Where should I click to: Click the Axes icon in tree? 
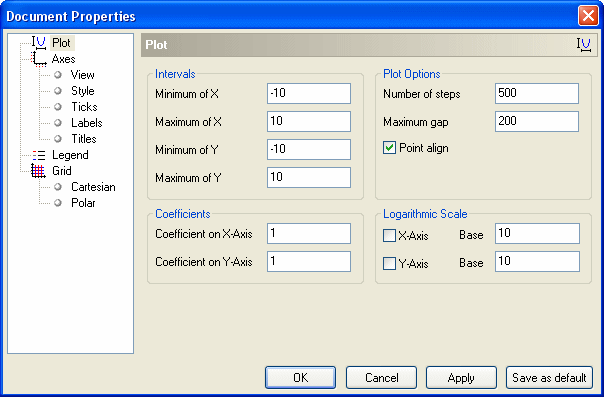coord(39,59)
